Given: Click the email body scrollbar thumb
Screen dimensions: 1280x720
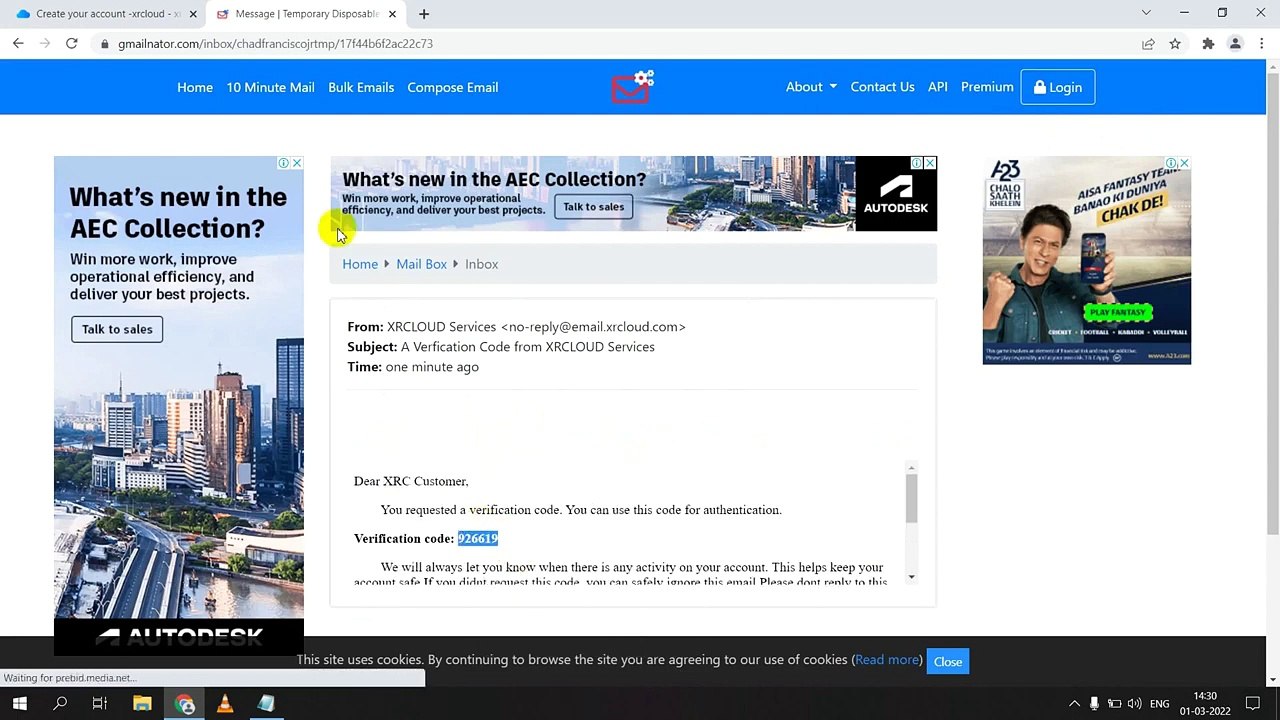Looking at the screenshot, I should pos(911,497).
